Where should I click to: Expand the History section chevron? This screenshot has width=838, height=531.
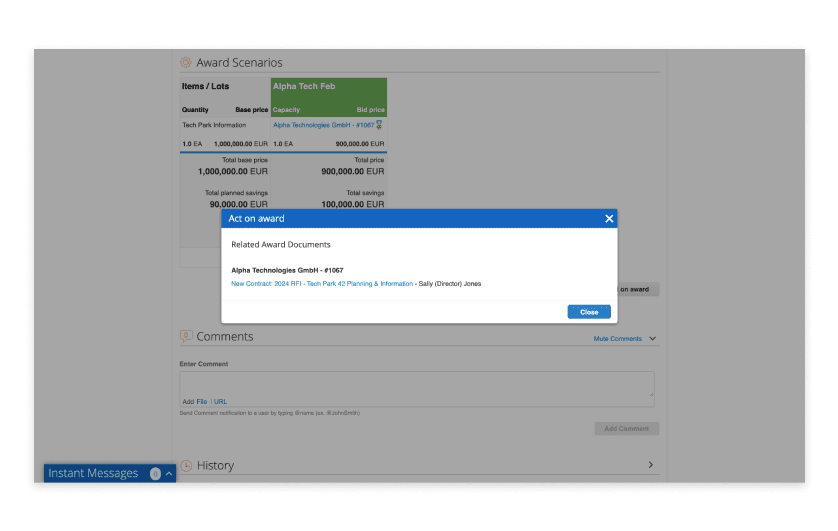650,465
